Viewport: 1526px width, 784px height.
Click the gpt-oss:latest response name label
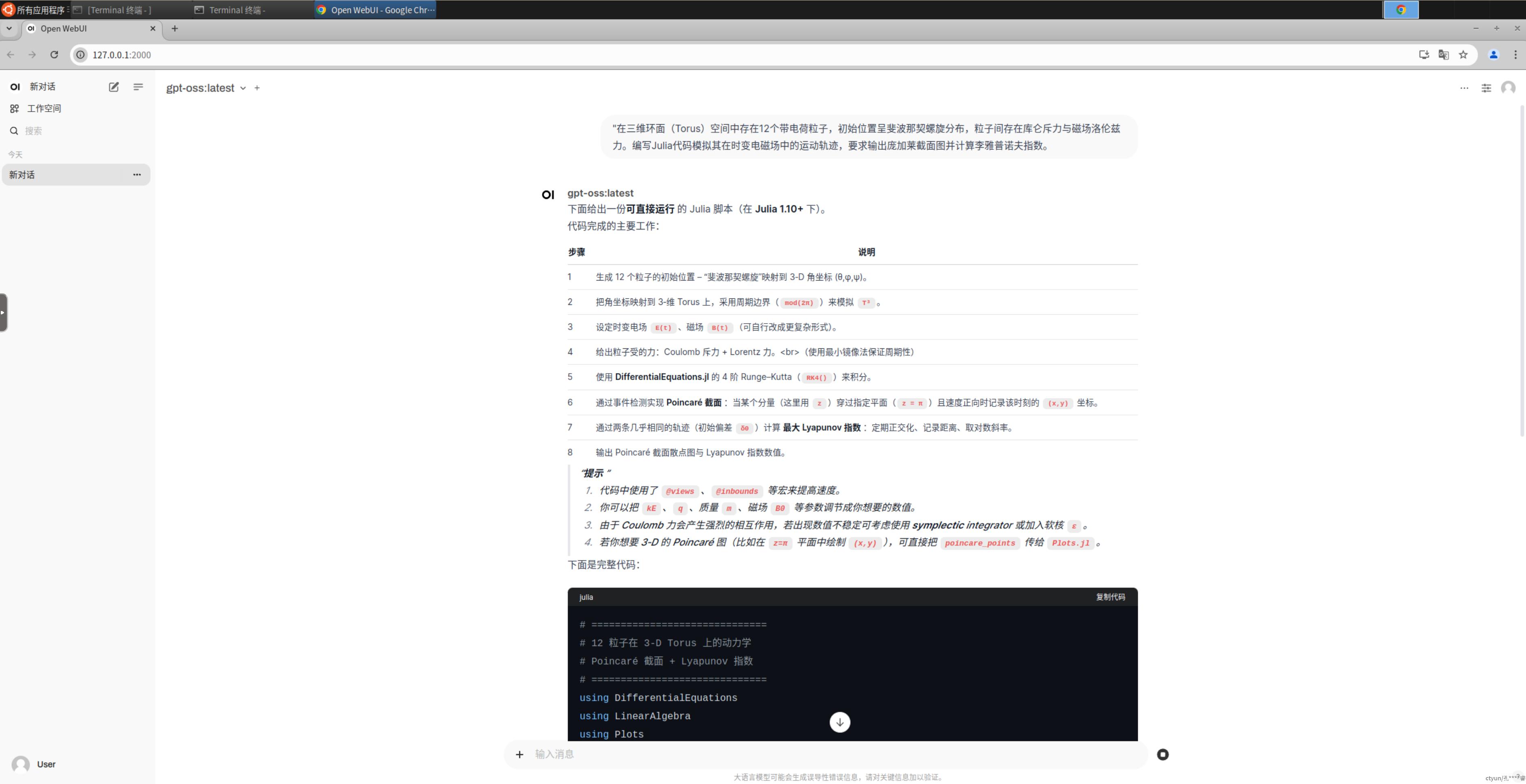pyautogui.click(x=600, y=193)
